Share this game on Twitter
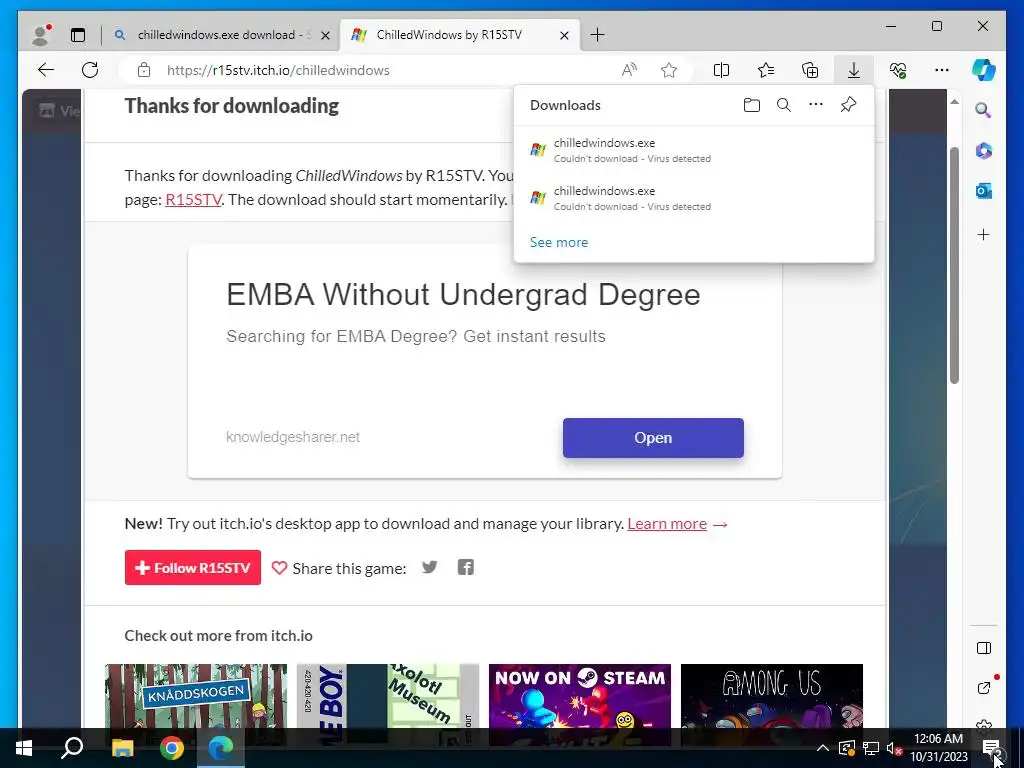Viewport: 1024px width, 768px height. coord(429,567)
